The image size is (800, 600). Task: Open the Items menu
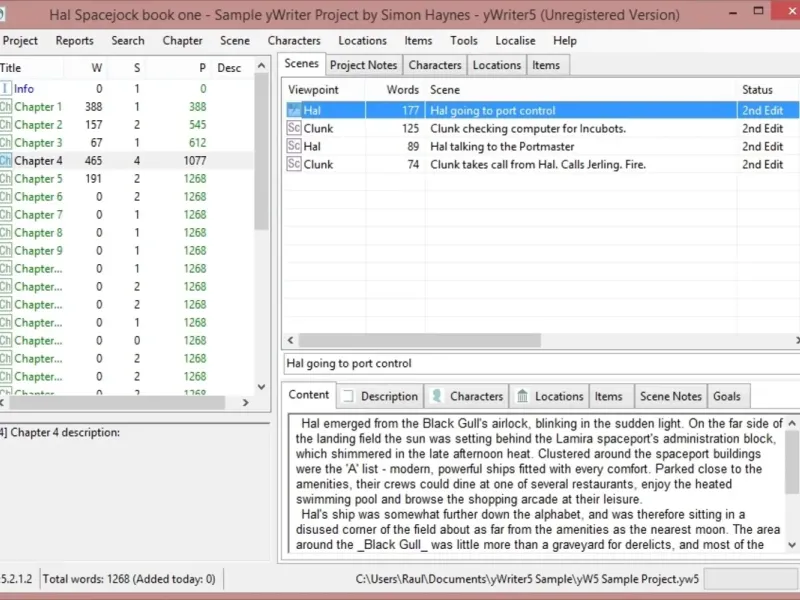[418, 41]
